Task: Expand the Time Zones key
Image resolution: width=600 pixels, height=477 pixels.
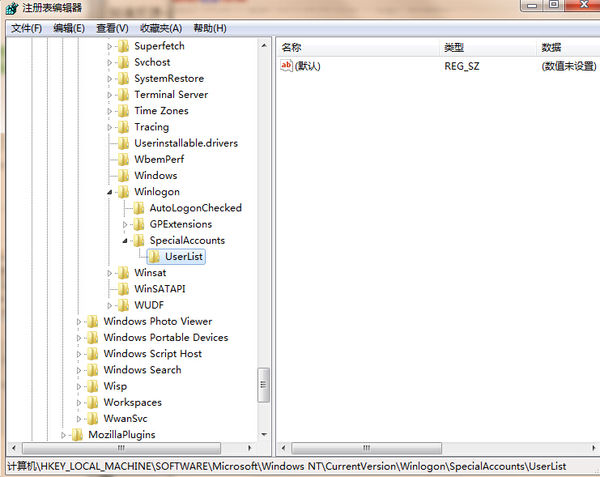Action: point(109,111)
